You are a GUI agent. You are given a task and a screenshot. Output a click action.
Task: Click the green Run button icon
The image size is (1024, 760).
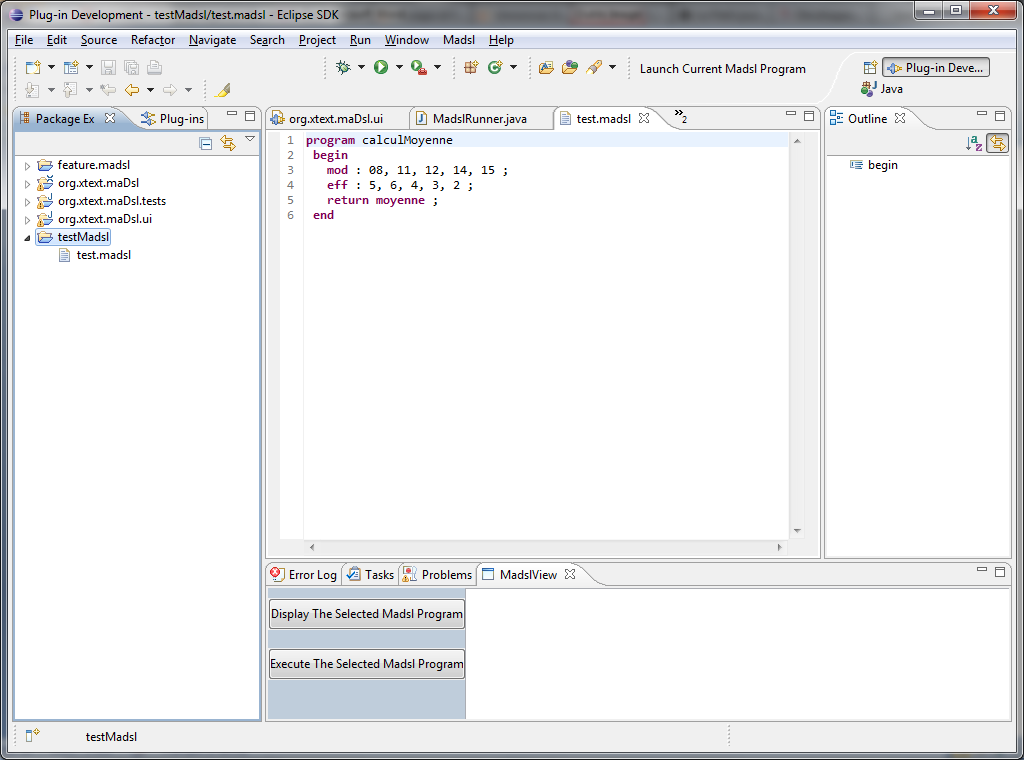coord(381,68)
